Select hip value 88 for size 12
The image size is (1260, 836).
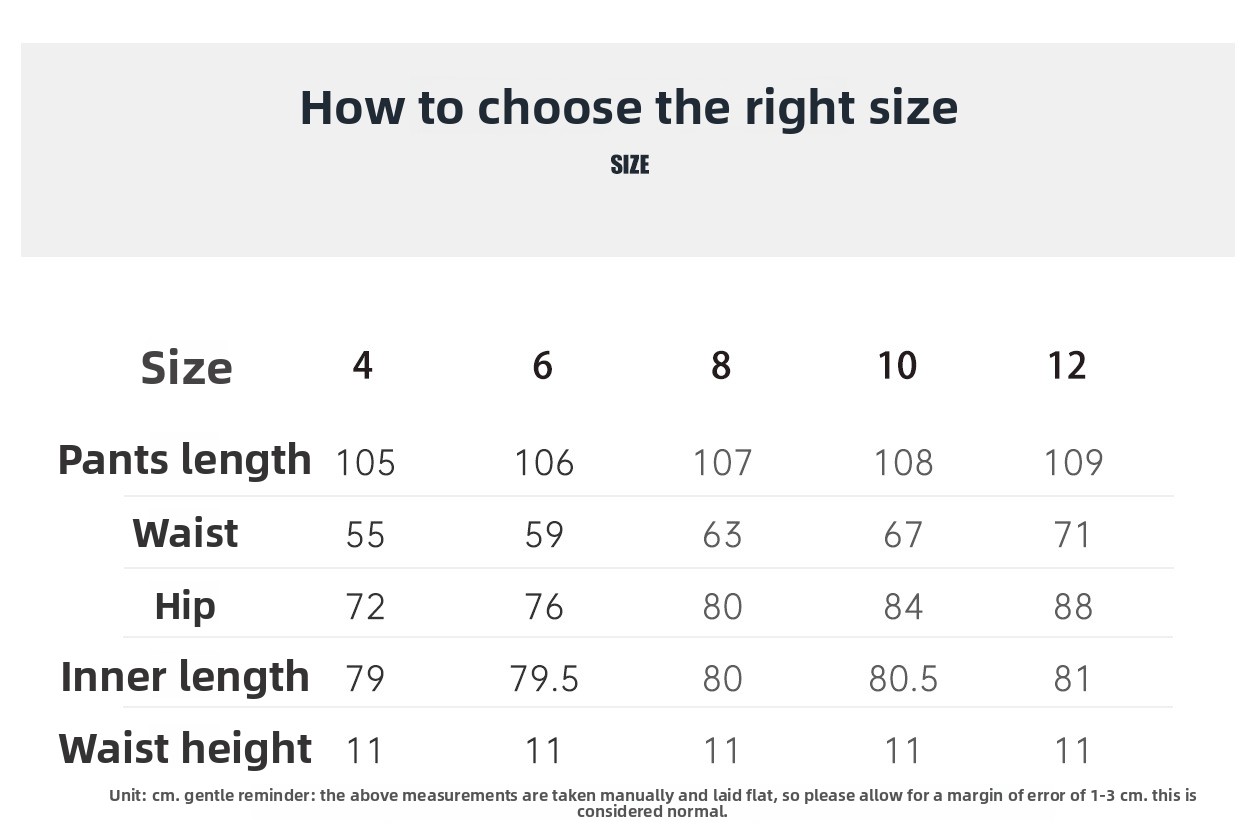1073,607
